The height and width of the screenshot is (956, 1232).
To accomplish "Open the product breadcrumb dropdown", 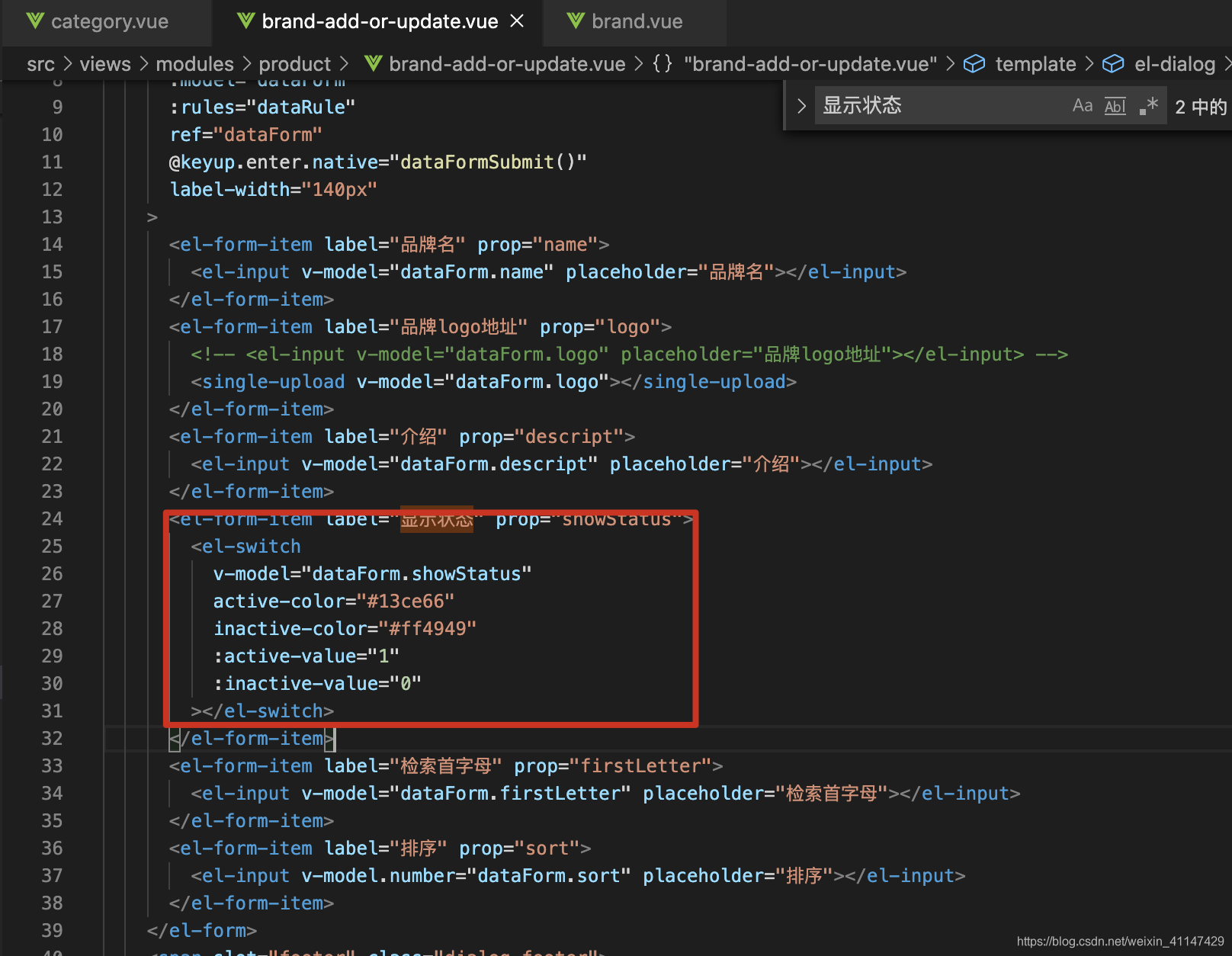I will (294, 64).
